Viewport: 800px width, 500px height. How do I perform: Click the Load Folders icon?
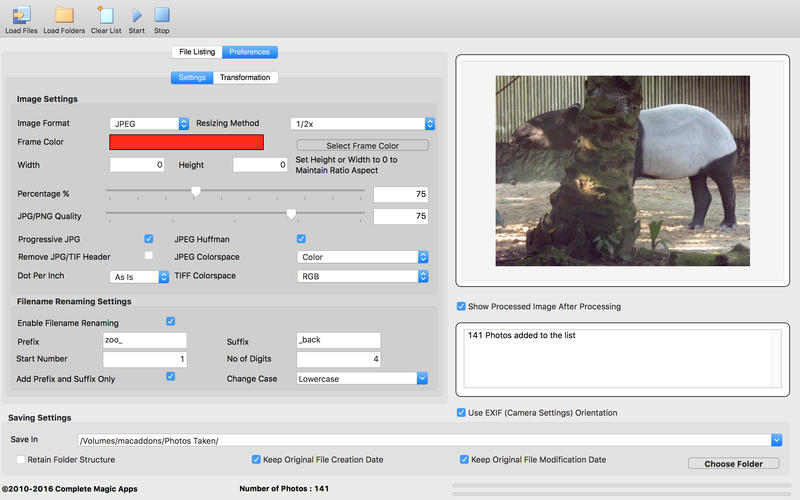pyautogui.click(x=64, y=15)
